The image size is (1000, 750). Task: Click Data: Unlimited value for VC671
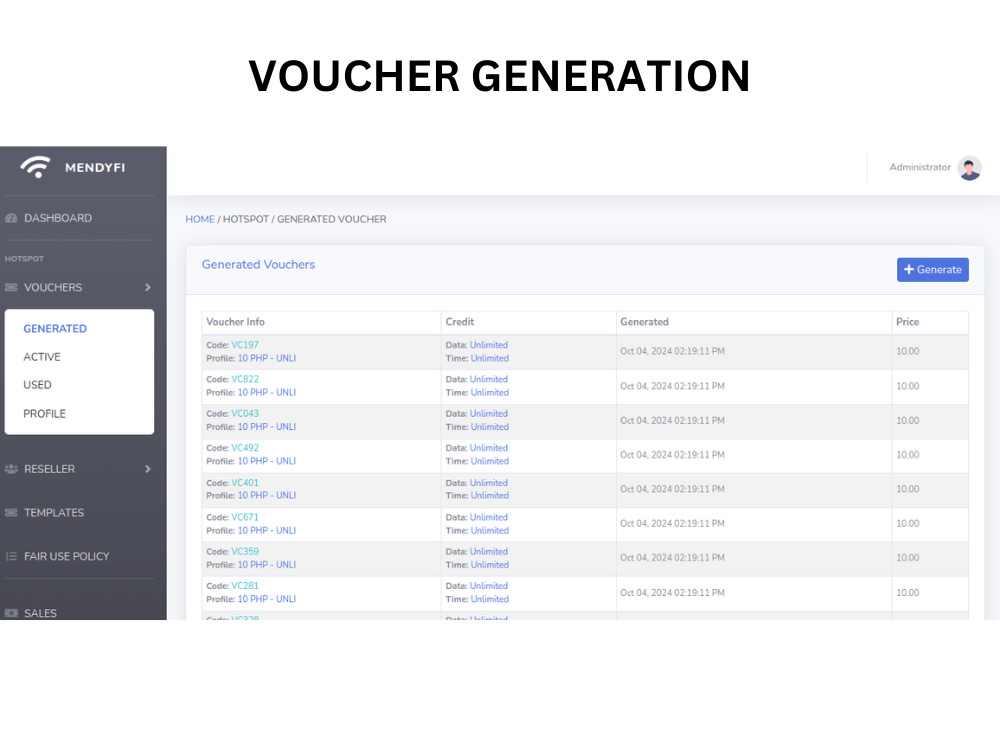[x=489, y=517]
